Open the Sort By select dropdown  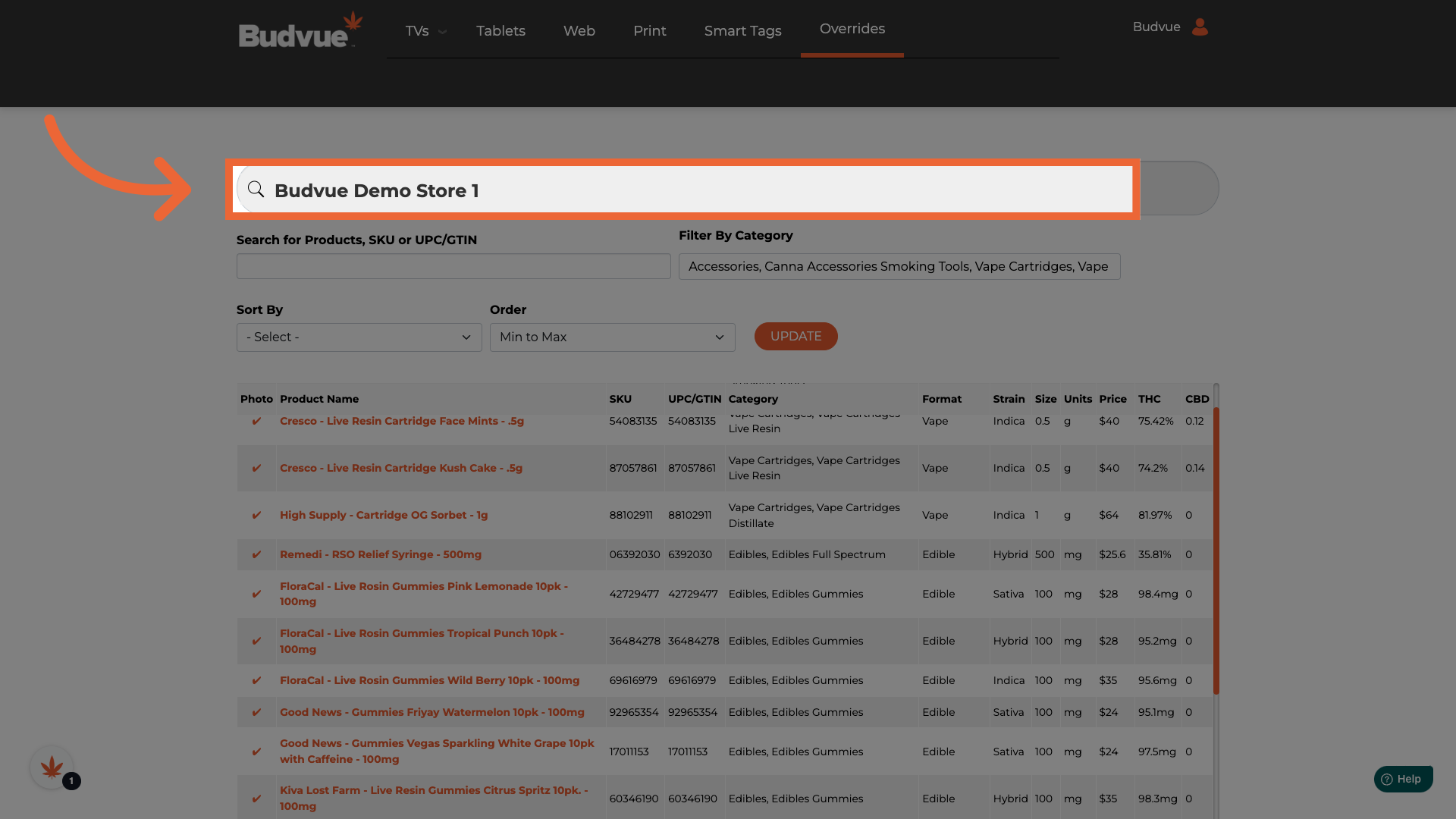pyautogui.click(x=359, y=337)
